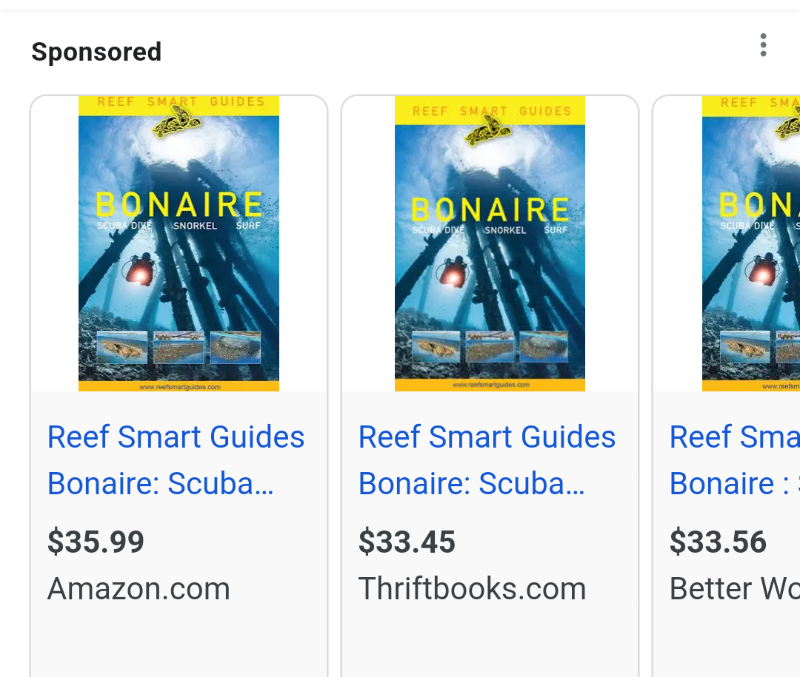The width and height of the screenshot is (800, 677).
Task: Click the scuba diver on the second cover
Action: [452, 273]
